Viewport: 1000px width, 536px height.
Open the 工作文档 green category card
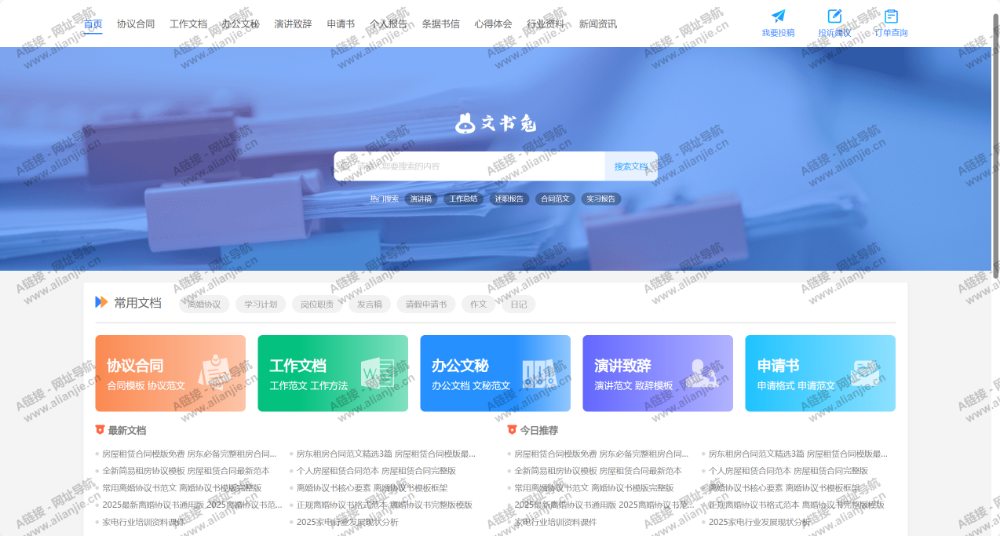click(x=332, y=373)
